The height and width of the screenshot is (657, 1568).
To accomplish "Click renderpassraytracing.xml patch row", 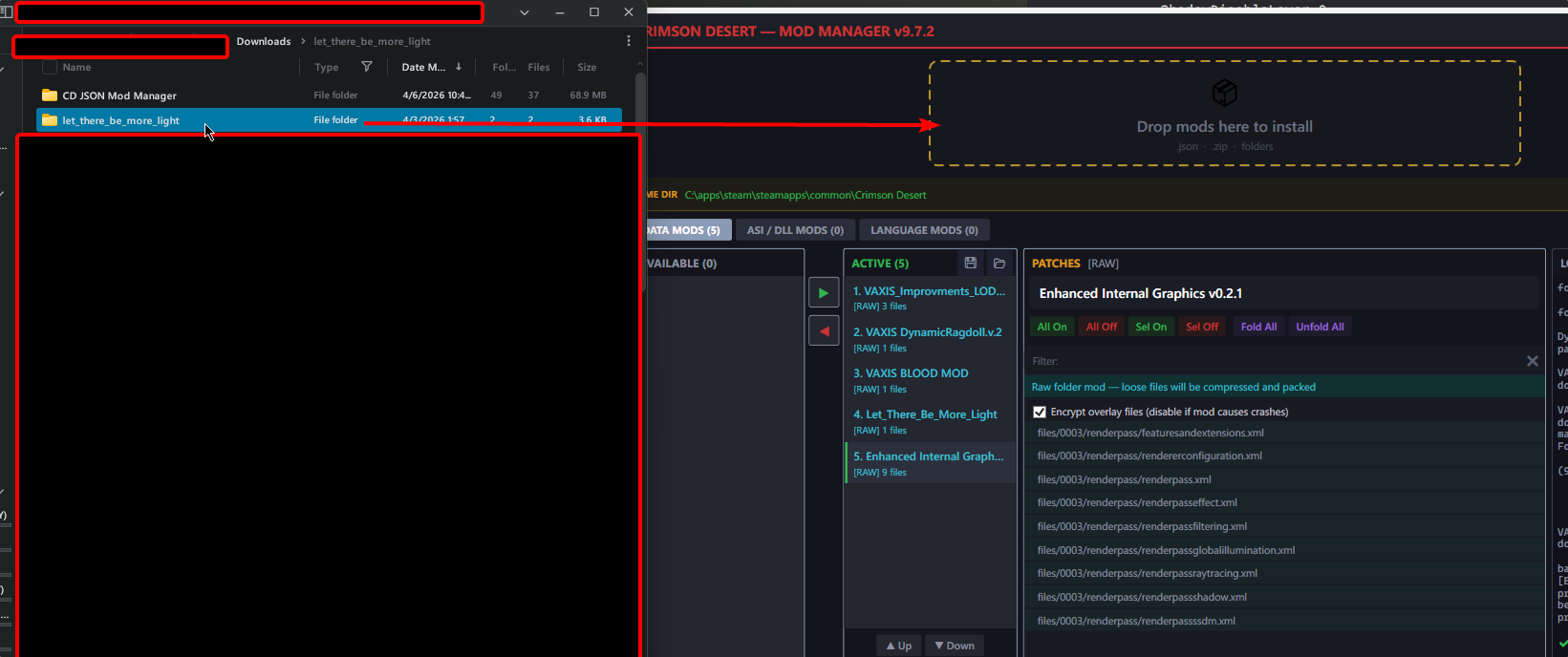I will pos(1286,573).
